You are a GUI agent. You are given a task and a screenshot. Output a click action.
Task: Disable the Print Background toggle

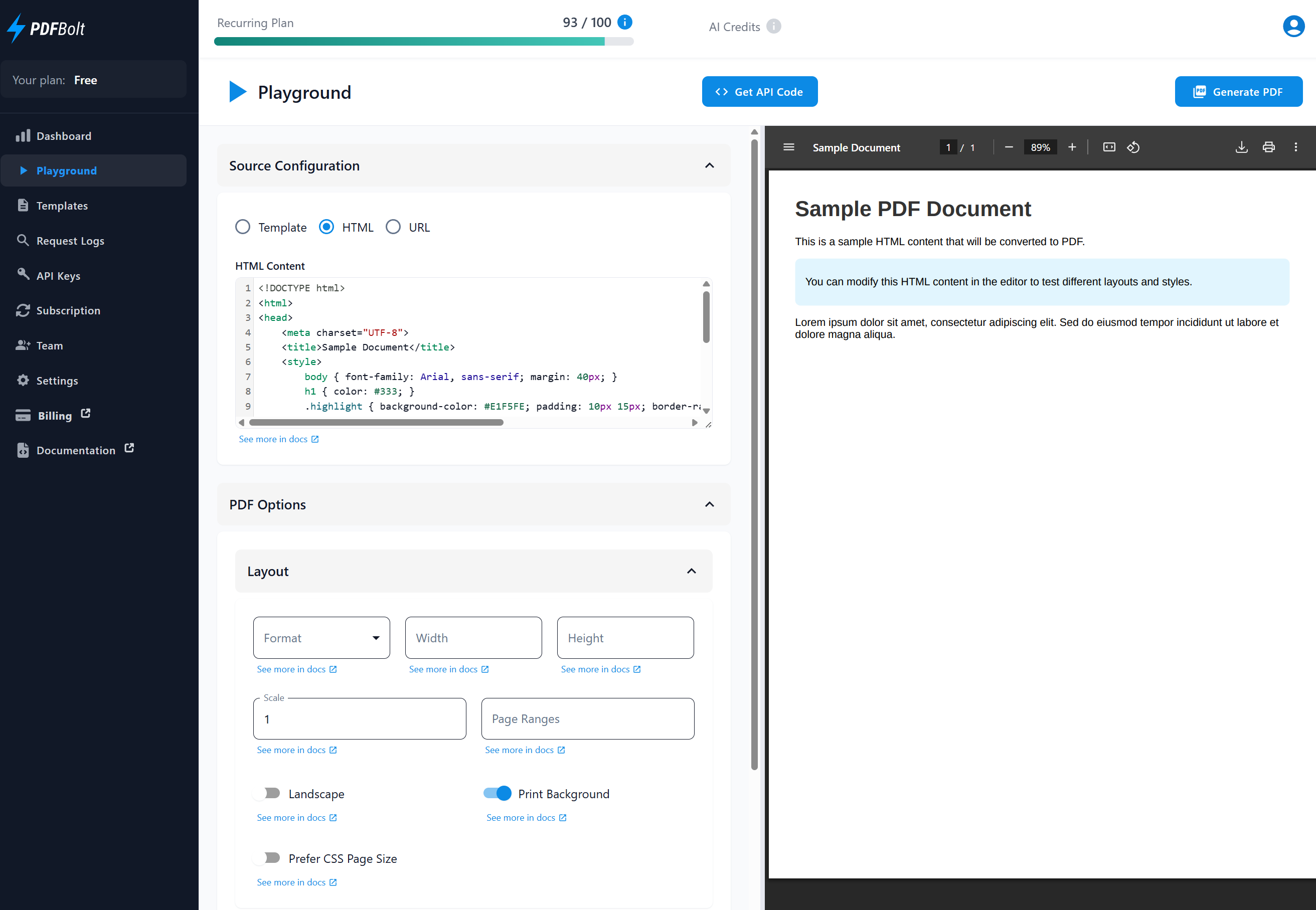pos(497,793)
